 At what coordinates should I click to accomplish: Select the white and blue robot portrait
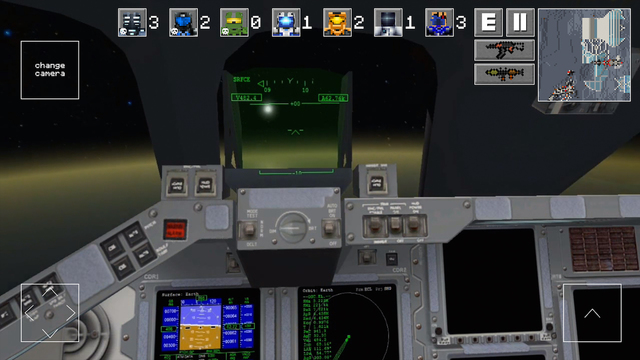pos(286,22)
